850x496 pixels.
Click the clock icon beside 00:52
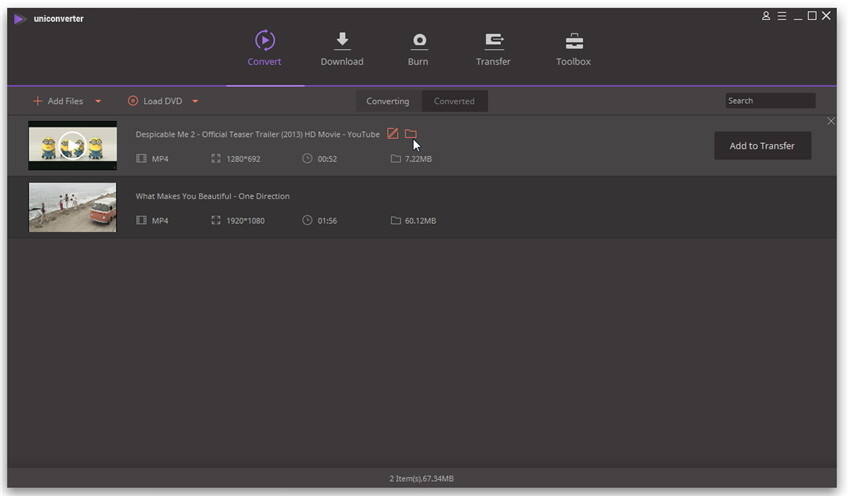pos(307,158)
